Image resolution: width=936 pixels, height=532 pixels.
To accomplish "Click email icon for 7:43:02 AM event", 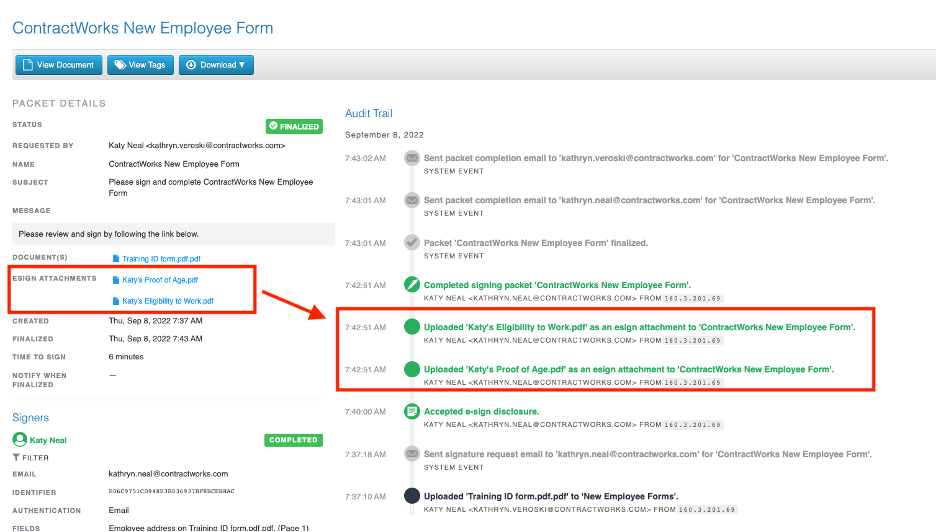I will pos(412,158).
